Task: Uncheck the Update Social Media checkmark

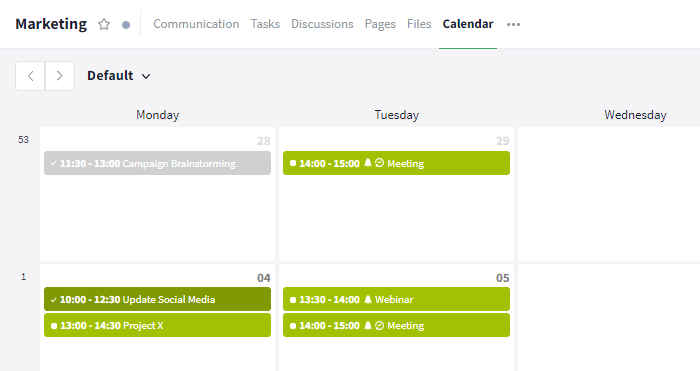Action: pyautogui.click(x=54, y=300)
